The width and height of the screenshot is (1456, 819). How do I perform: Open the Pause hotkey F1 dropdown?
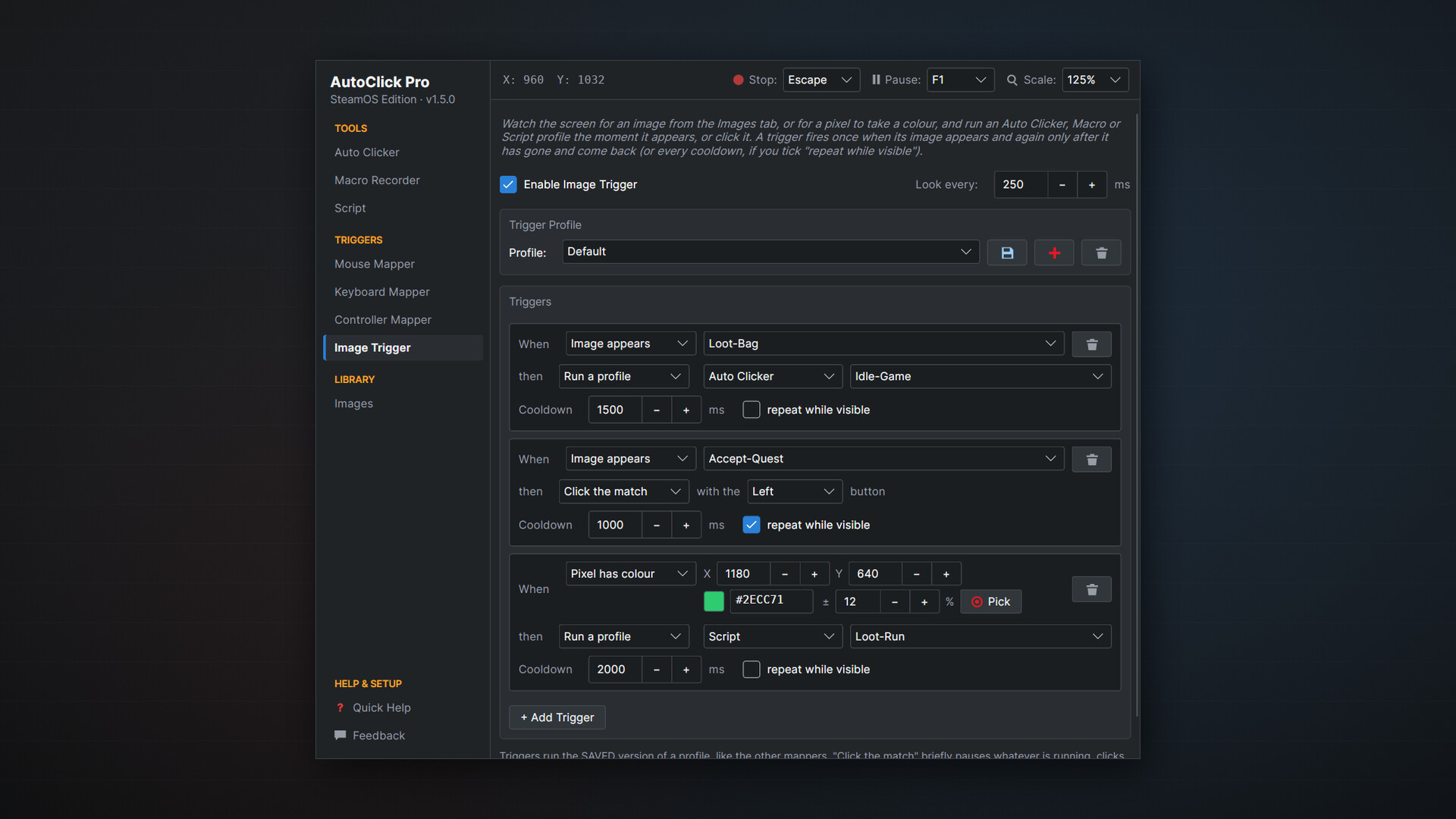coord(960,80)
